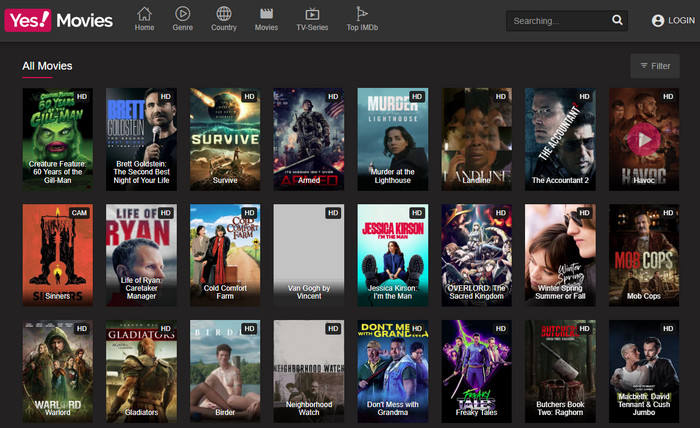
Task: Open the Neighborhood Watch poster
Action: 308,371
